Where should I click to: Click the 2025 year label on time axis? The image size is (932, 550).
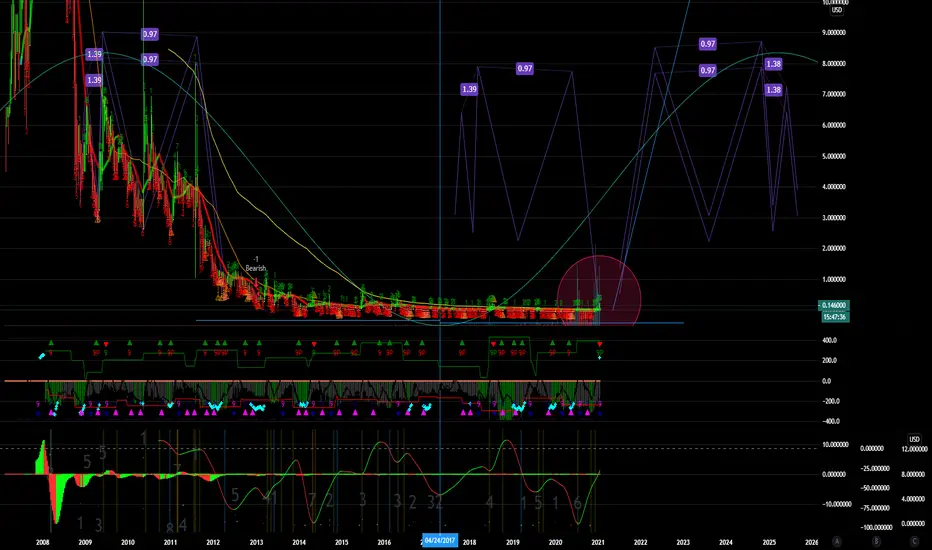coord(769,542)
